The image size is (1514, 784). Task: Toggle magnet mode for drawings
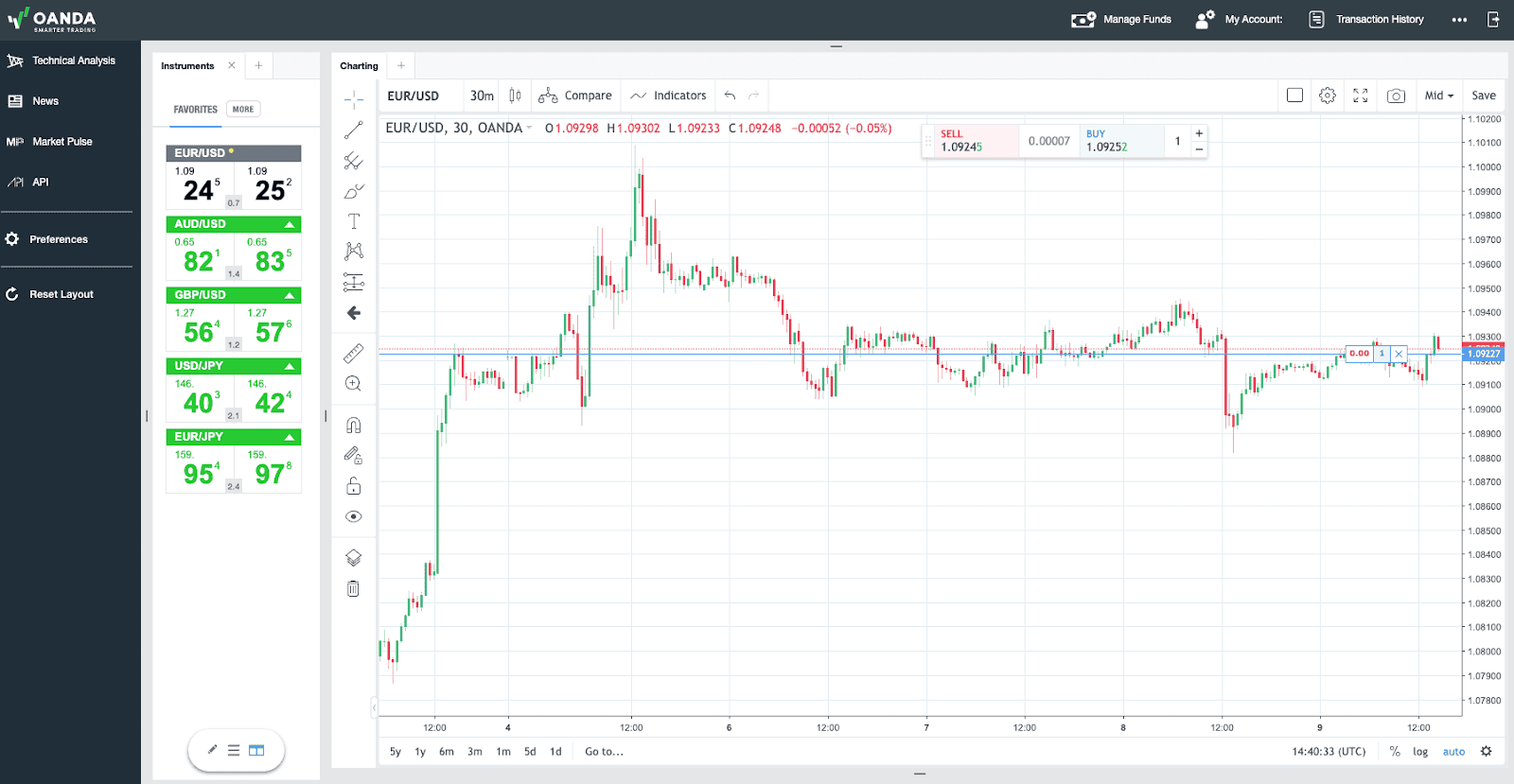(354, 426)
